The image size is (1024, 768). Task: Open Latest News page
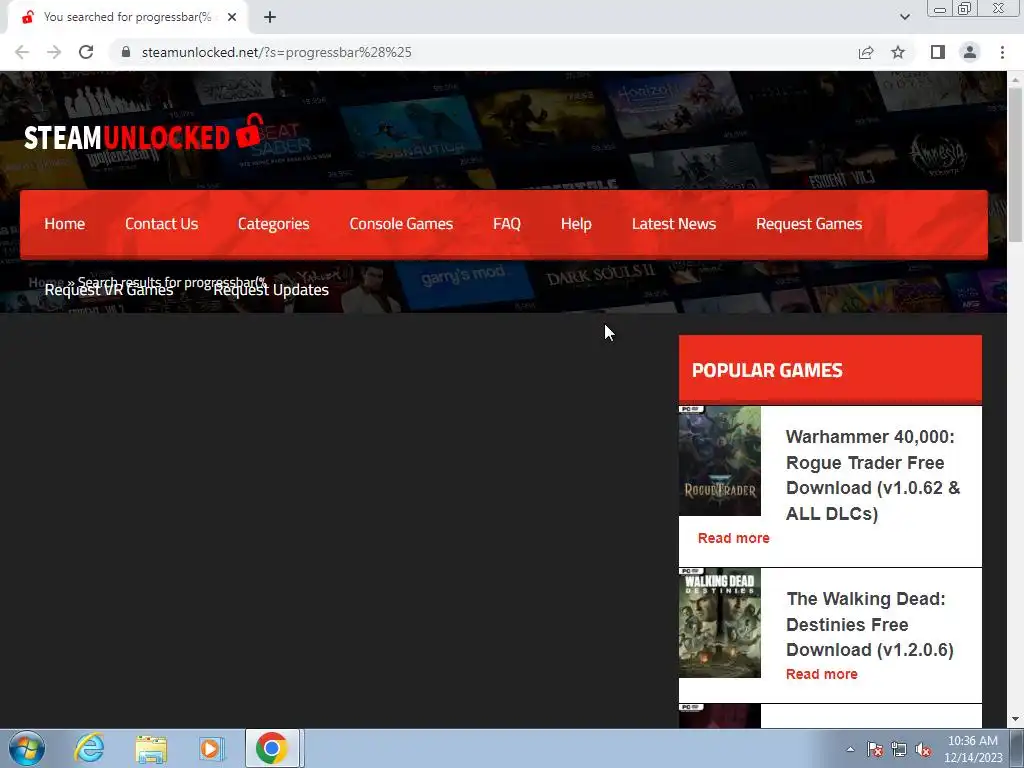(674, 224)
